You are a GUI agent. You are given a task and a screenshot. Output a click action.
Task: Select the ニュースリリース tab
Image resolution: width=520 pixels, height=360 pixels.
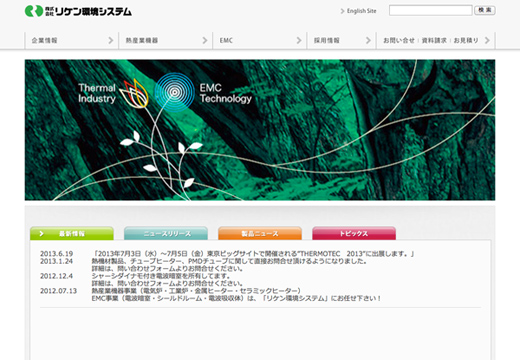click(166, 233)
